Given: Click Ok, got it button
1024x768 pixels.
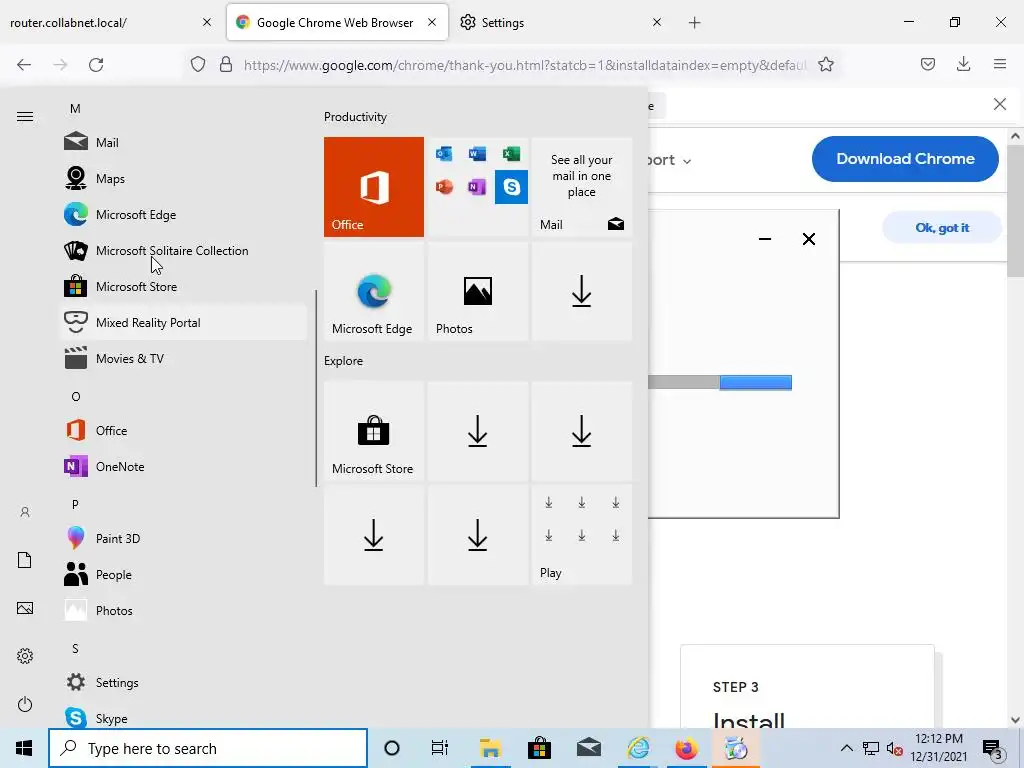Looking at the screenshot, I should 942,228.
